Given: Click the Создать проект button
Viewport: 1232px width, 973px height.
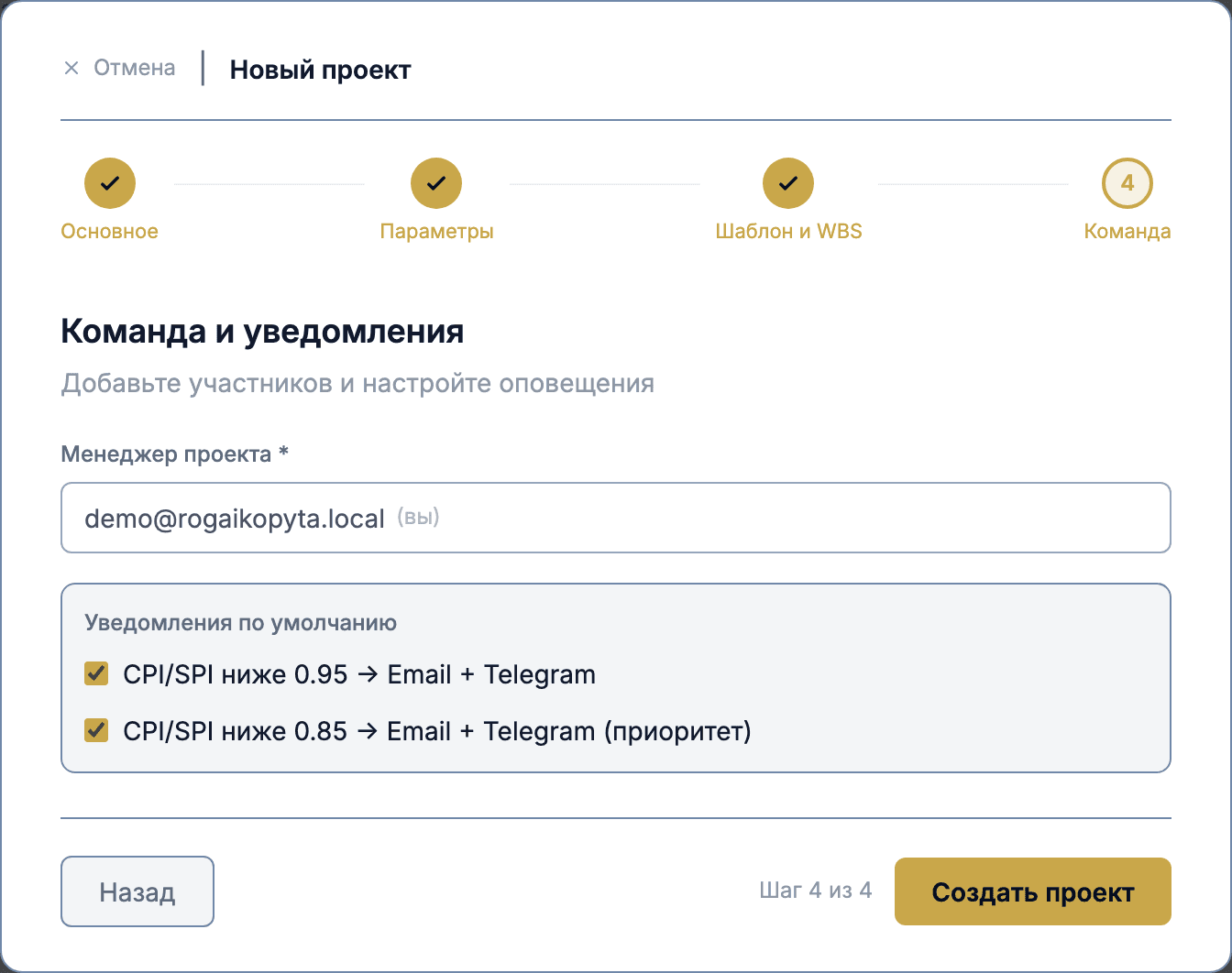Looking at the screenshot, I should click(x=1033, y=891).
